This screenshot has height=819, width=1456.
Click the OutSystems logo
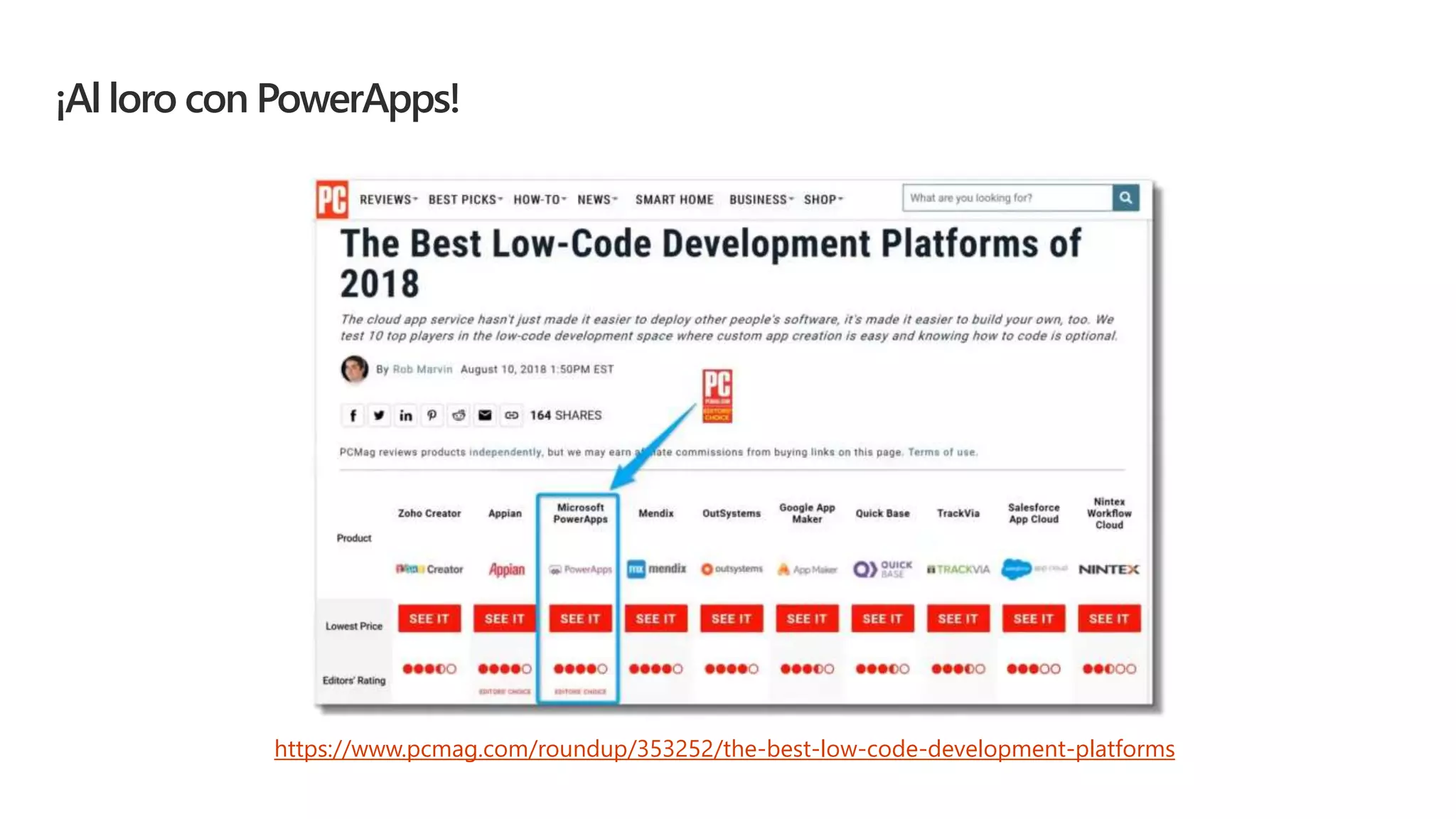[x=732, y=569]
